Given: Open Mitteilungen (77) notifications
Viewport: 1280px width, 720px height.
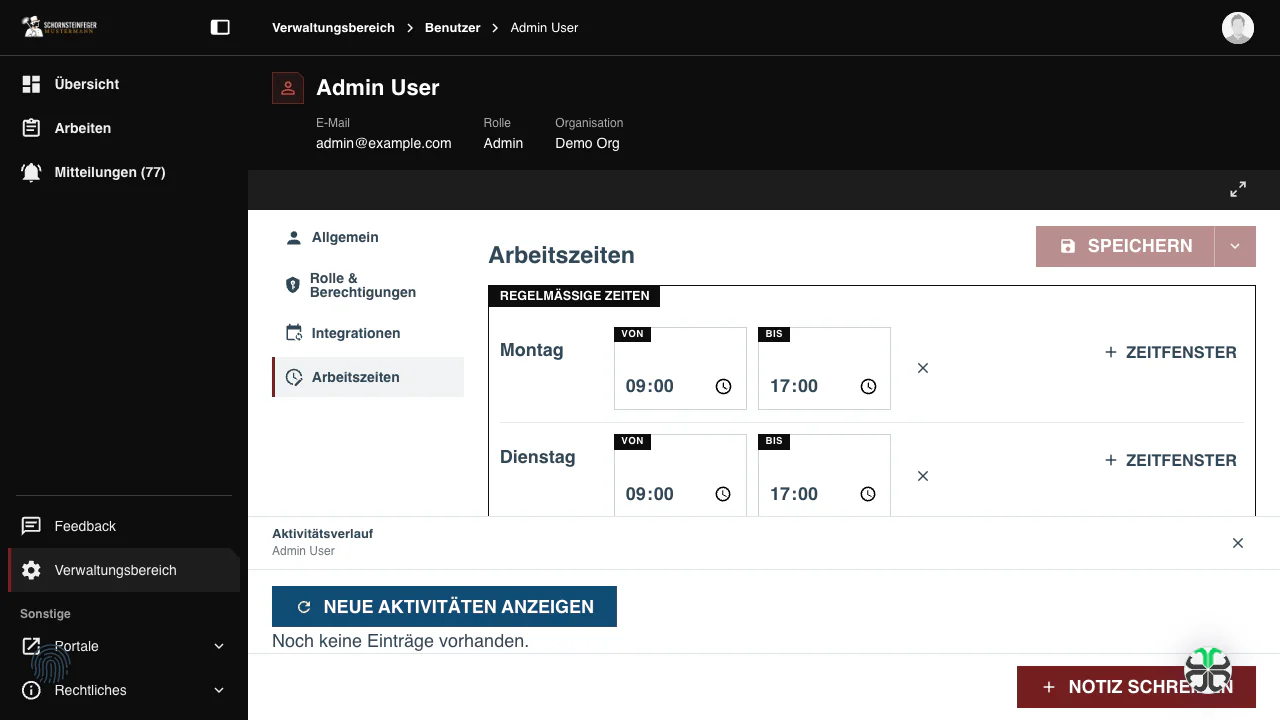Looking at the screenshot, I should (124, 172).
